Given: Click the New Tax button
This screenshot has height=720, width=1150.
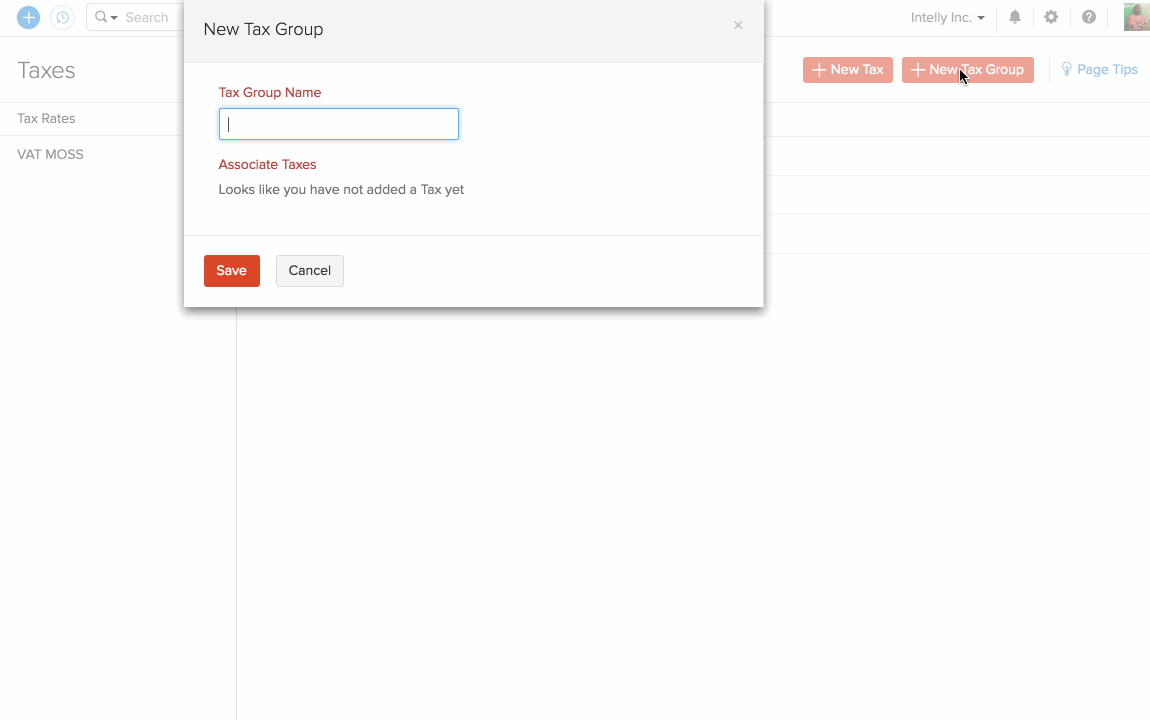Looking at the screenshot, I should coord(847,69).
